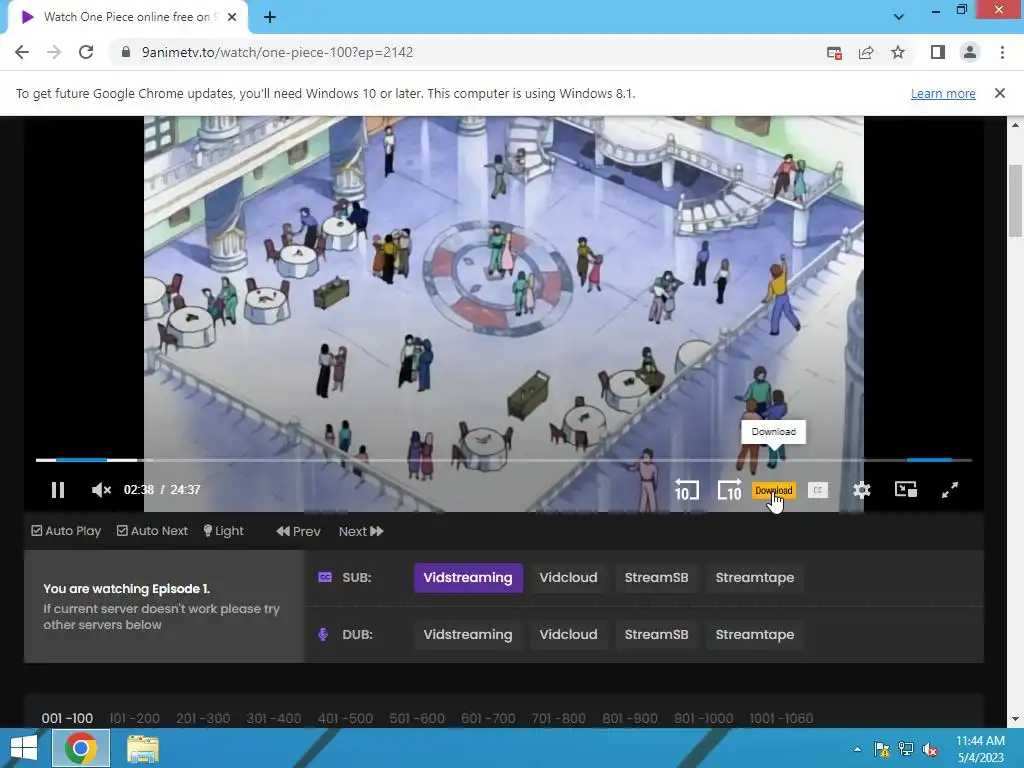Open episode range 001-100 tab
The width and height of the screenshot is (1024, 768).
click(x=67, y=718)
